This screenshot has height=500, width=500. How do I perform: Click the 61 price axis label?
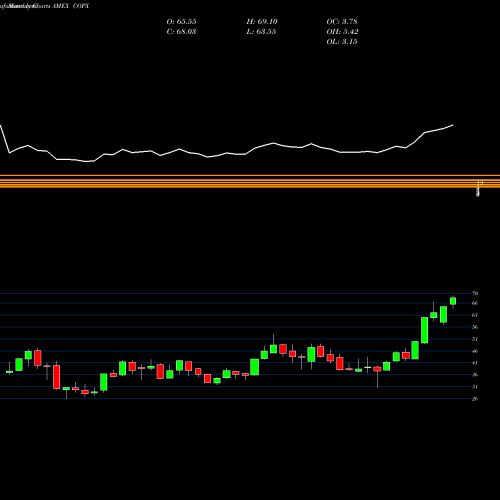pyautogui.click(x=475, y=315)
